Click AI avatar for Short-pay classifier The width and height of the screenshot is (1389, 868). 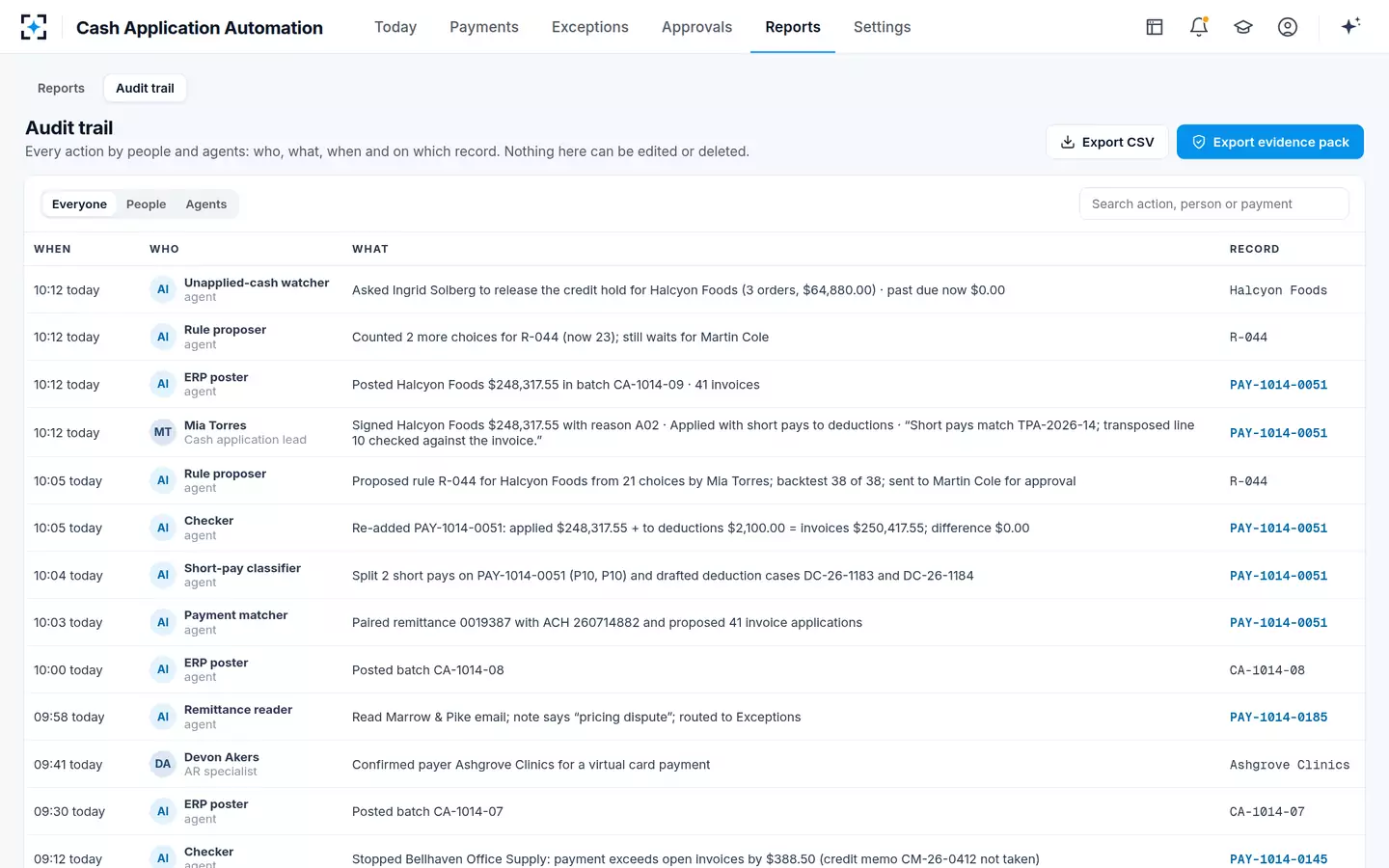pos(163,575)
